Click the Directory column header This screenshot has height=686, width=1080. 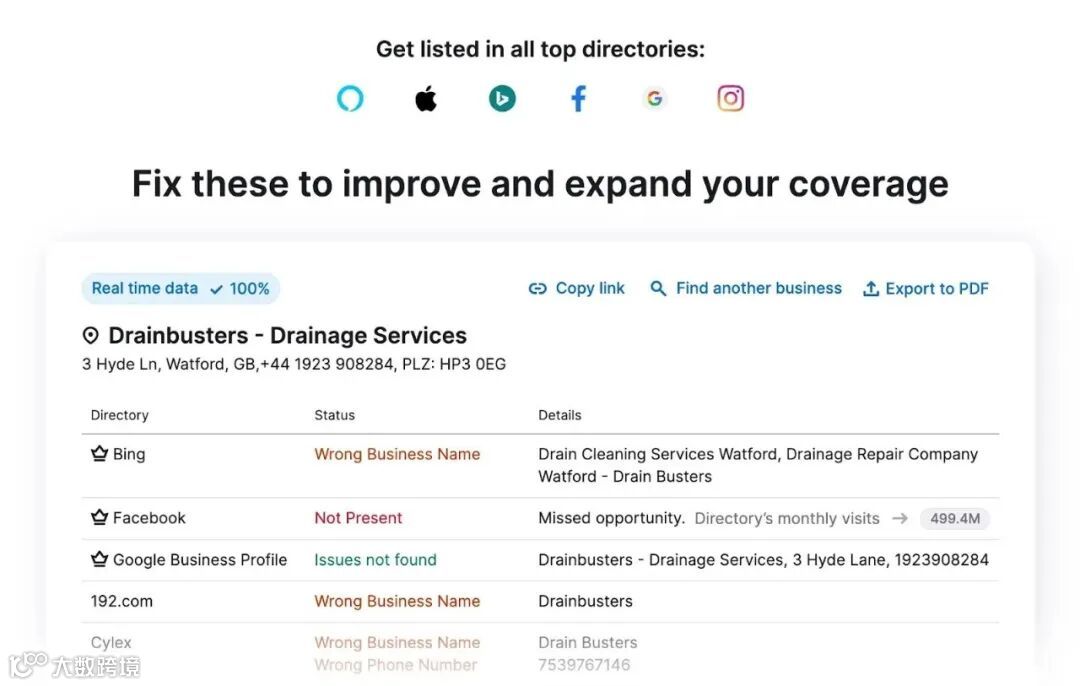119,415
